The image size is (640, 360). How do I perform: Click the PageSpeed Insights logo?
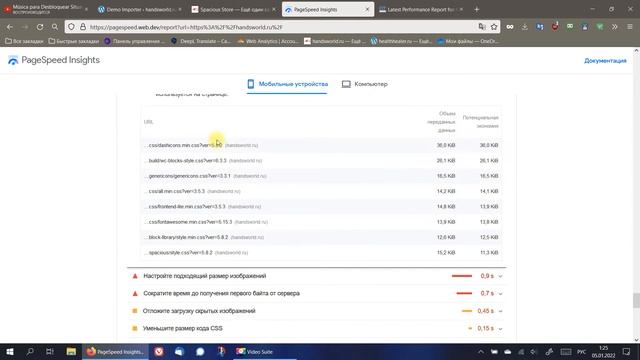coord(53,60)
